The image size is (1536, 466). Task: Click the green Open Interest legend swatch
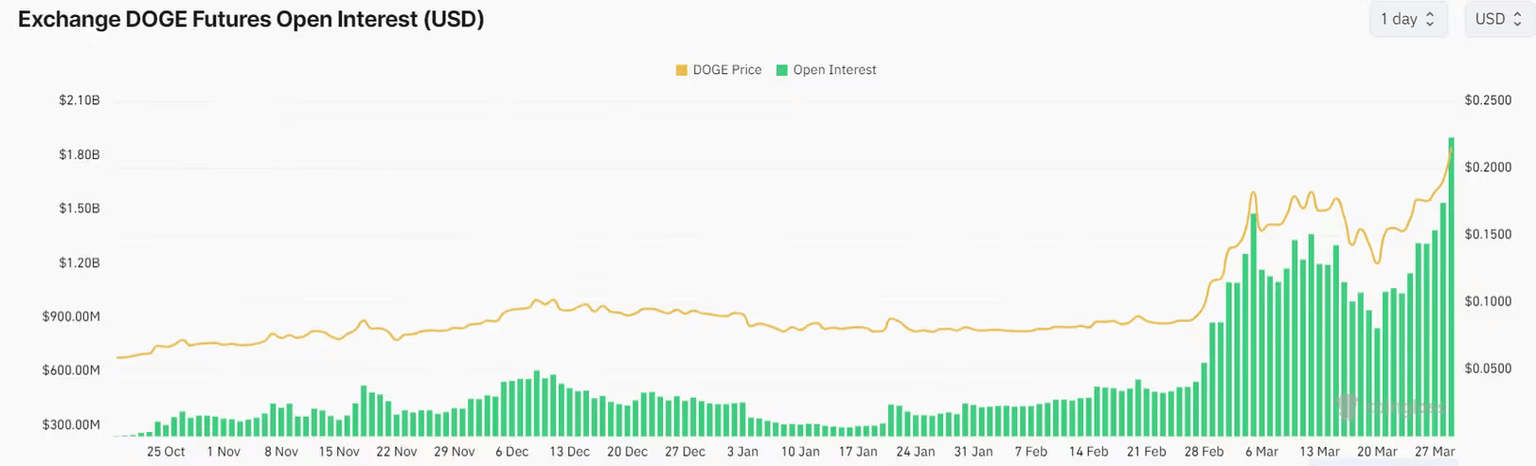click(782, 70)
